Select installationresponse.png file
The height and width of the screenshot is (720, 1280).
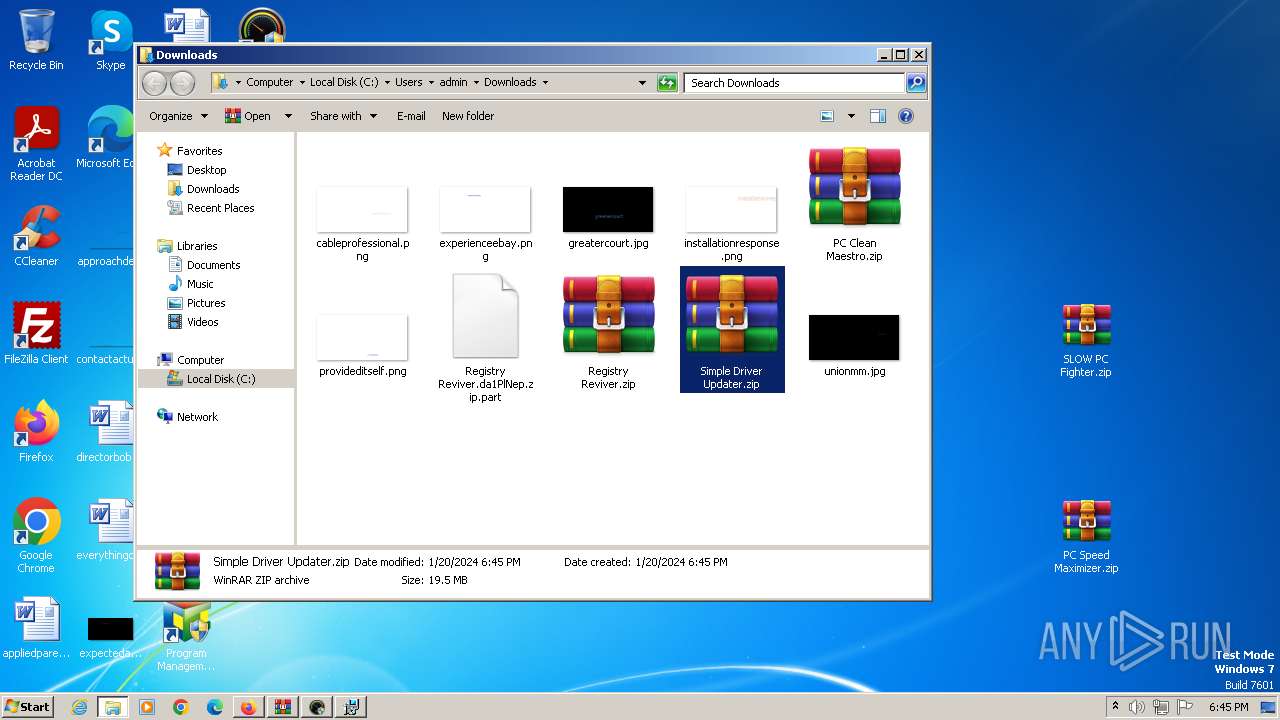(731, 224)
